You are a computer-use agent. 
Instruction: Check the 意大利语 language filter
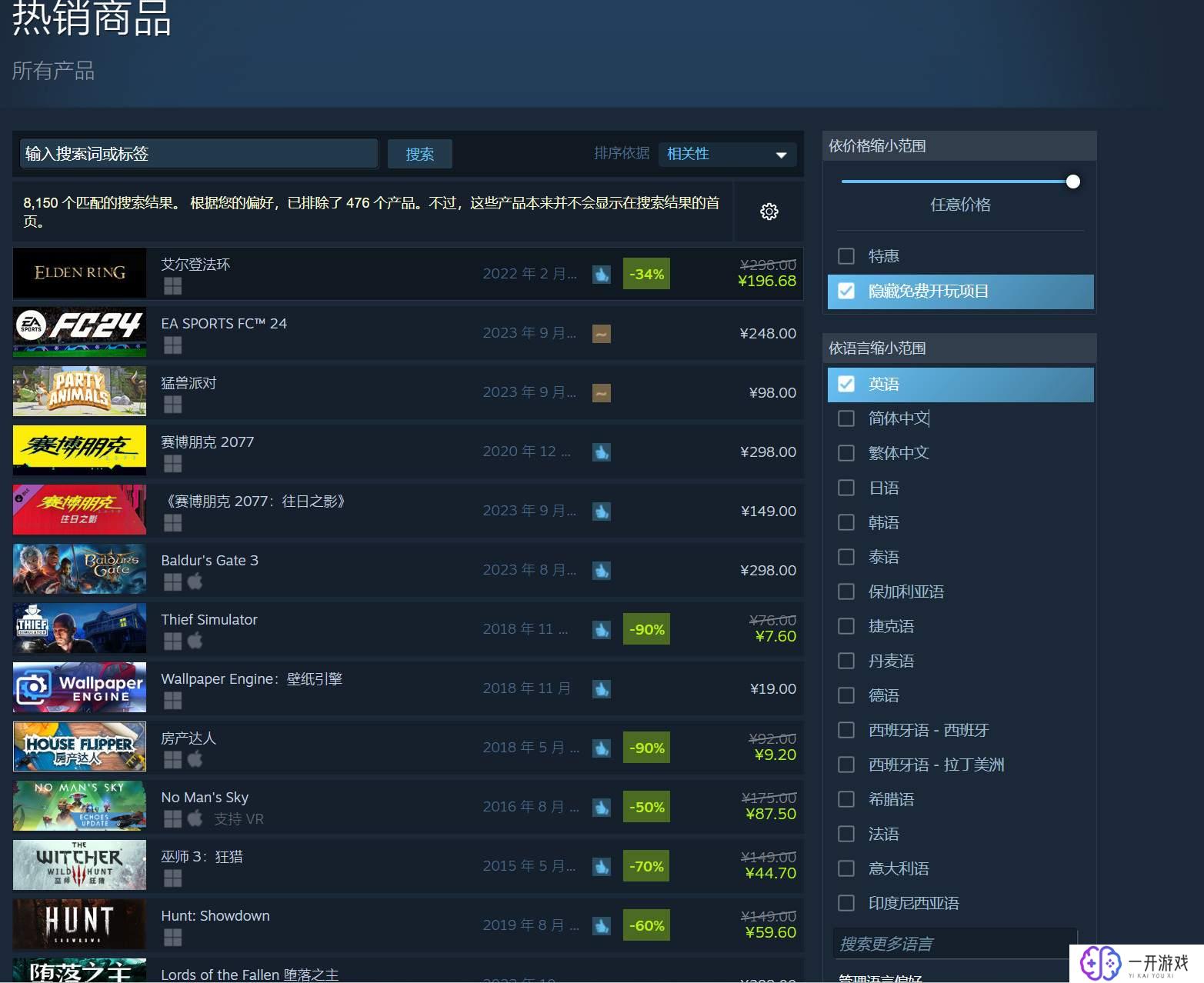[x=846, y=868]
